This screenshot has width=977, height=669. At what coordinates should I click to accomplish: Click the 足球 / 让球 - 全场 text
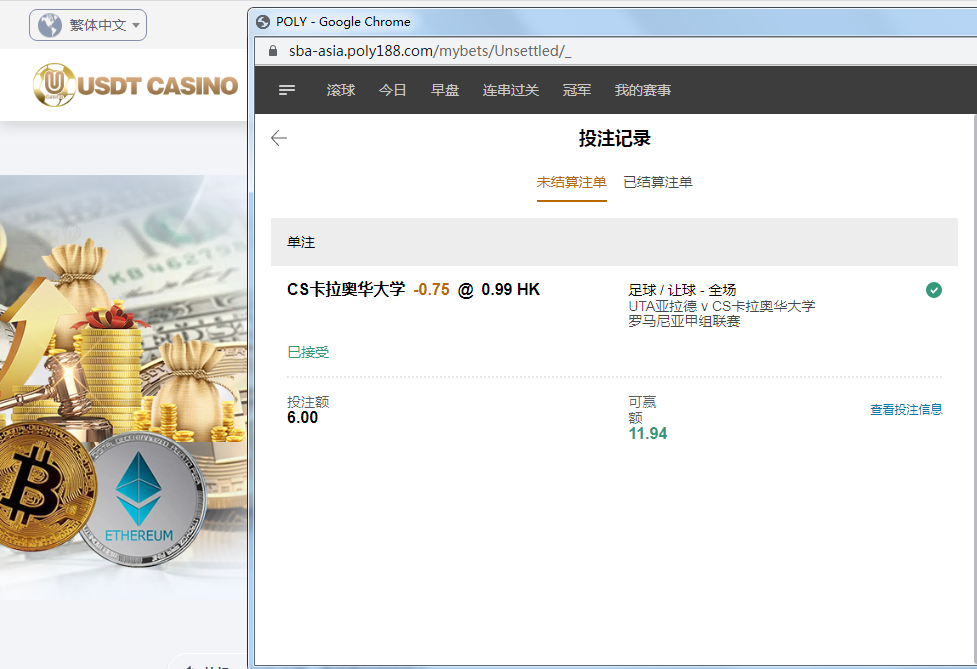click(x=682, y=290)
